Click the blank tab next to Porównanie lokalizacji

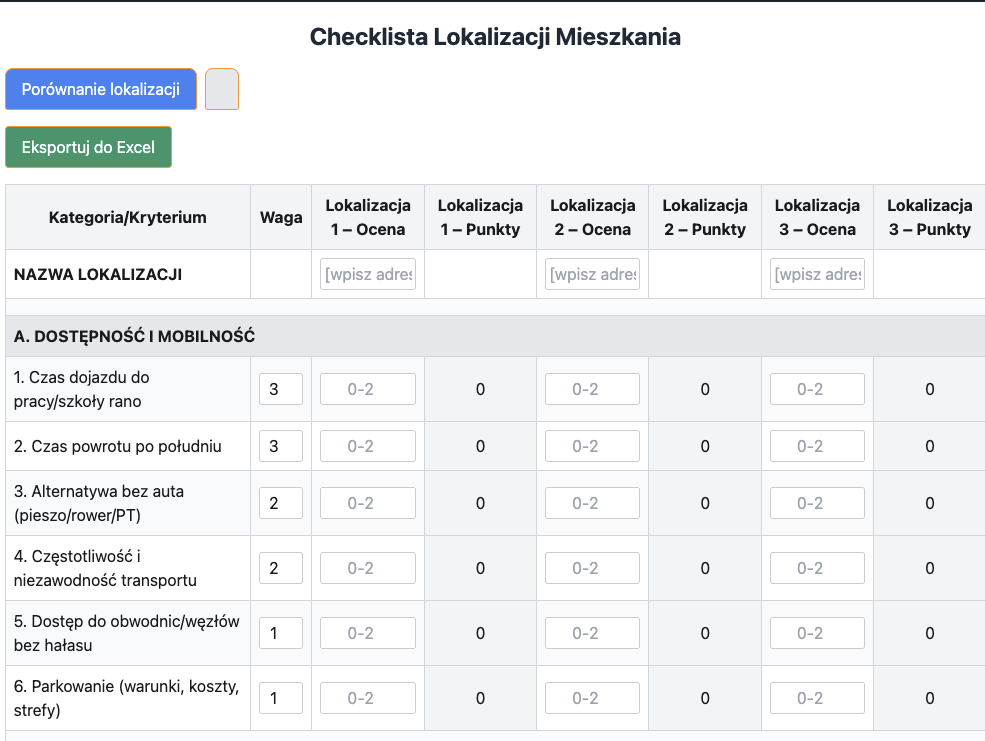pyautogui.click(x=222, y=89)
